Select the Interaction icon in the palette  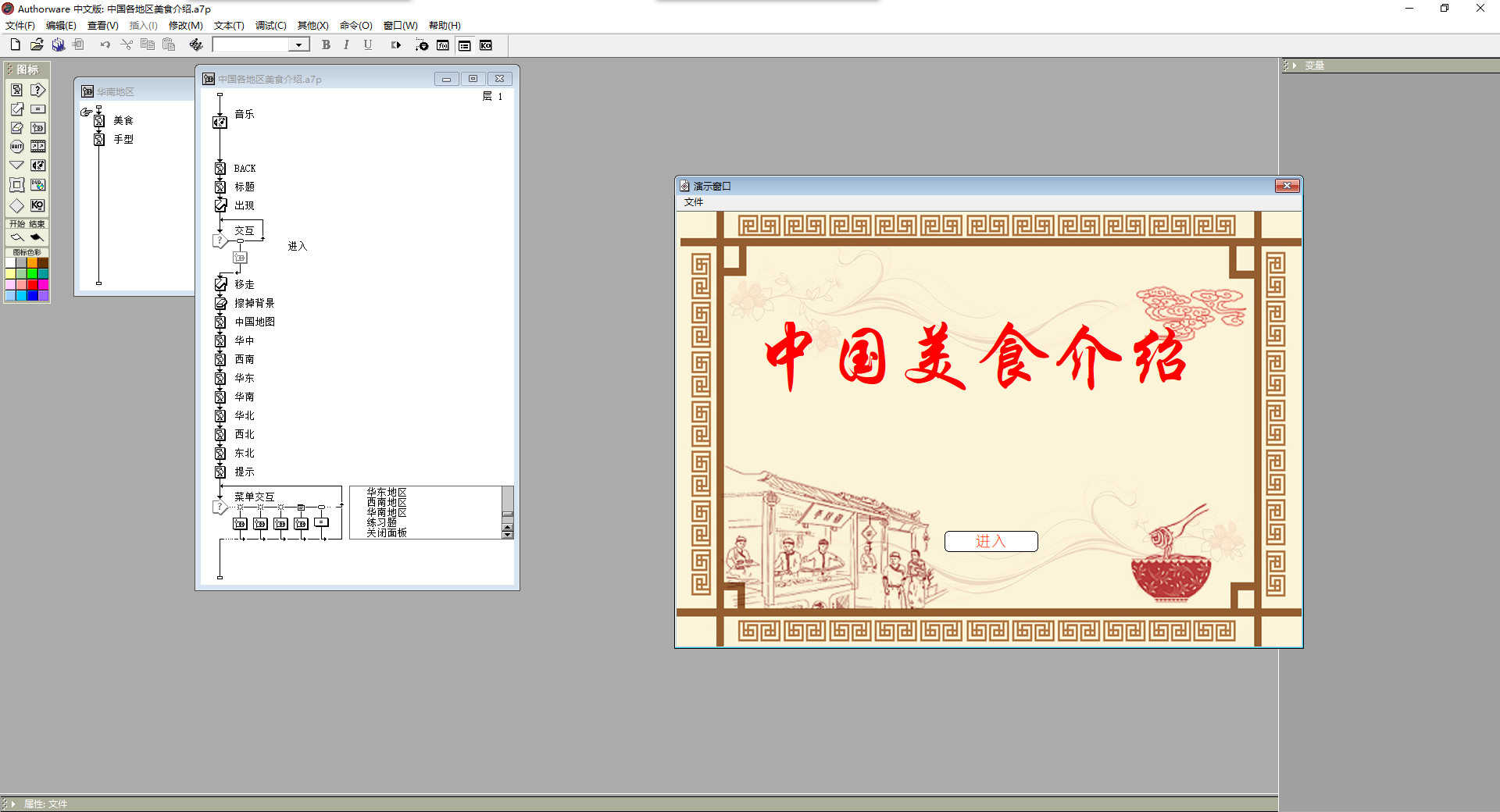click(x=37, y=90)
